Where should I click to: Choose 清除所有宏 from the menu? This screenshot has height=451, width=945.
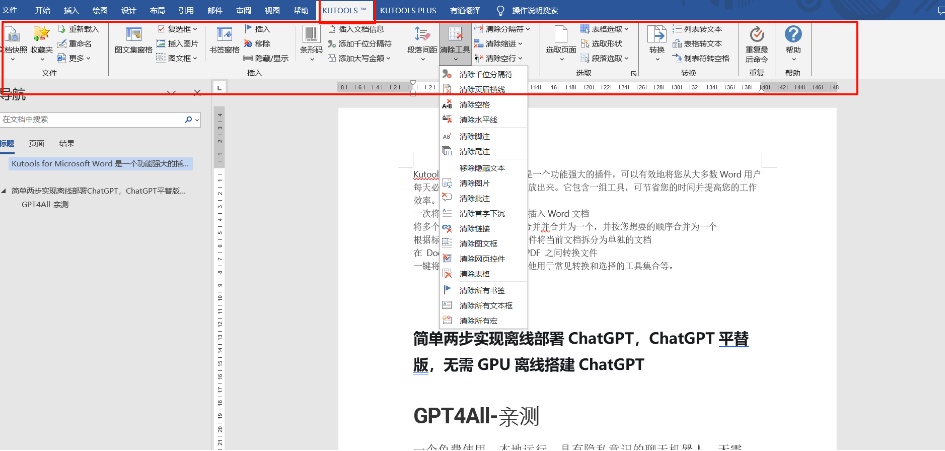pyautogui.click(x=484, y=321)
